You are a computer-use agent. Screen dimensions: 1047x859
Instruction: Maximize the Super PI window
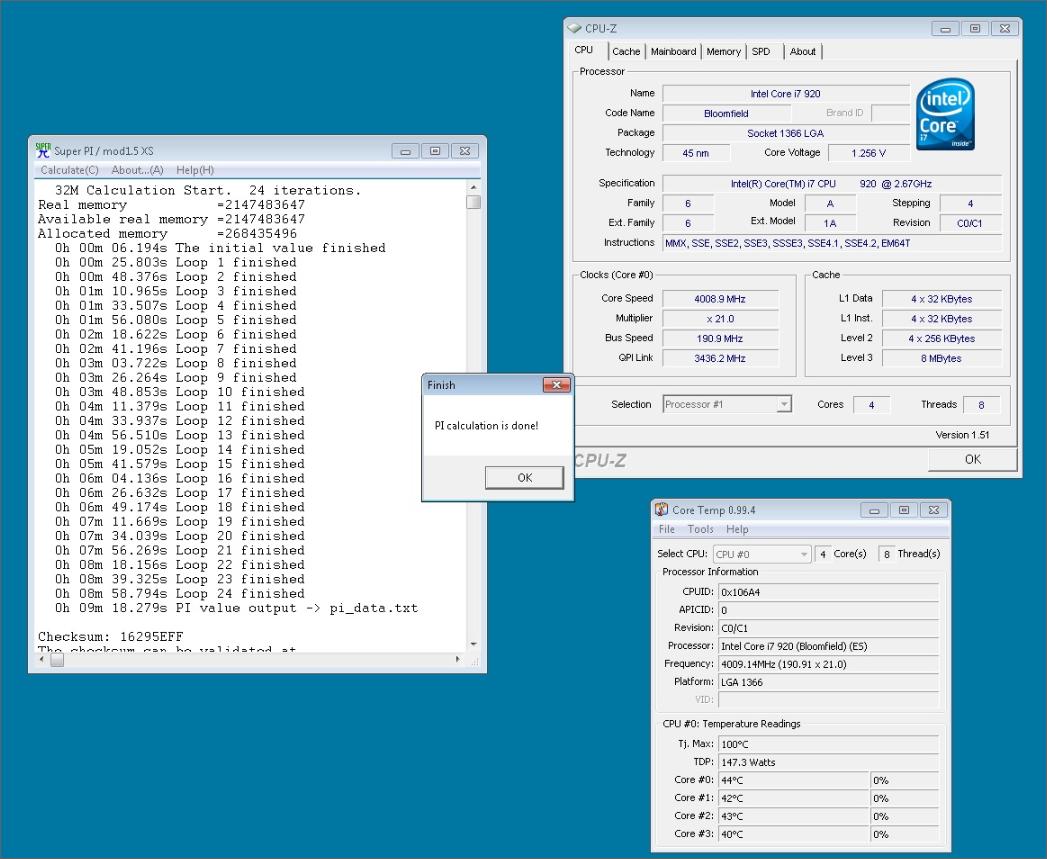435,151
